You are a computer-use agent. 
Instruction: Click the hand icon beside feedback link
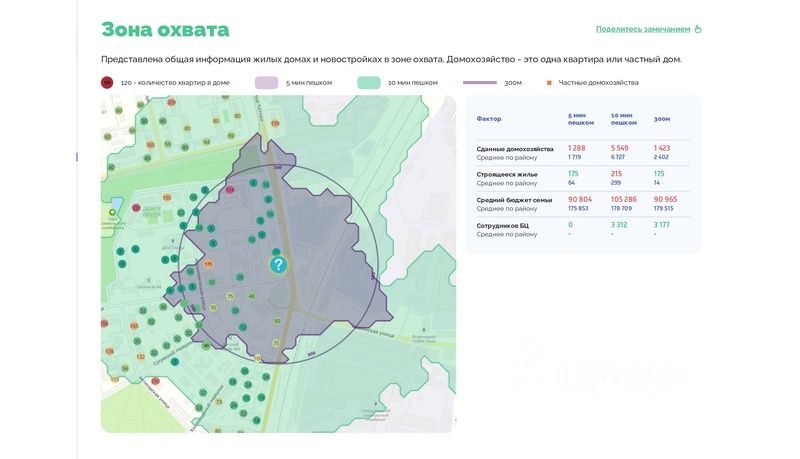[x=698, y=29]
